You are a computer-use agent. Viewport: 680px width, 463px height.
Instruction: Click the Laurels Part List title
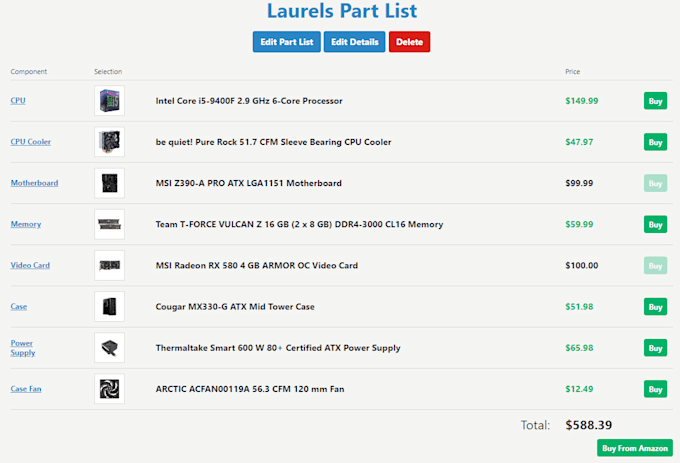pos(342,11)
